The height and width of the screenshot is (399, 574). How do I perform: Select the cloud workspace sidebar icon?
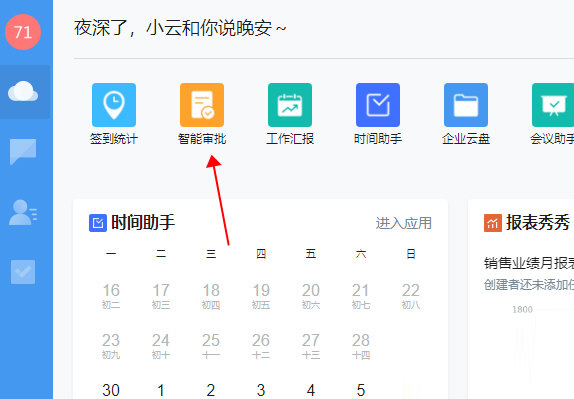(x=23, y=92)
